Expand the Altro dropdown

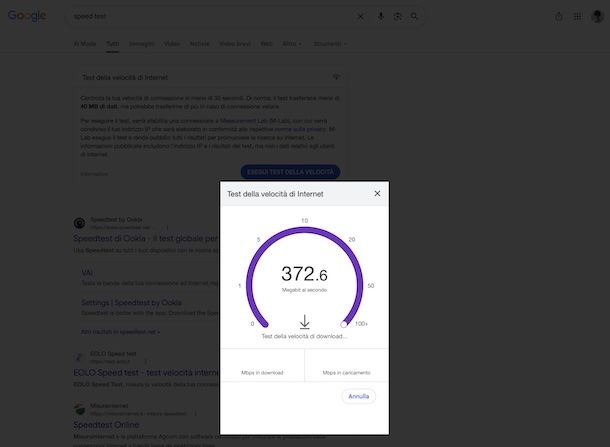pos(292,44)
